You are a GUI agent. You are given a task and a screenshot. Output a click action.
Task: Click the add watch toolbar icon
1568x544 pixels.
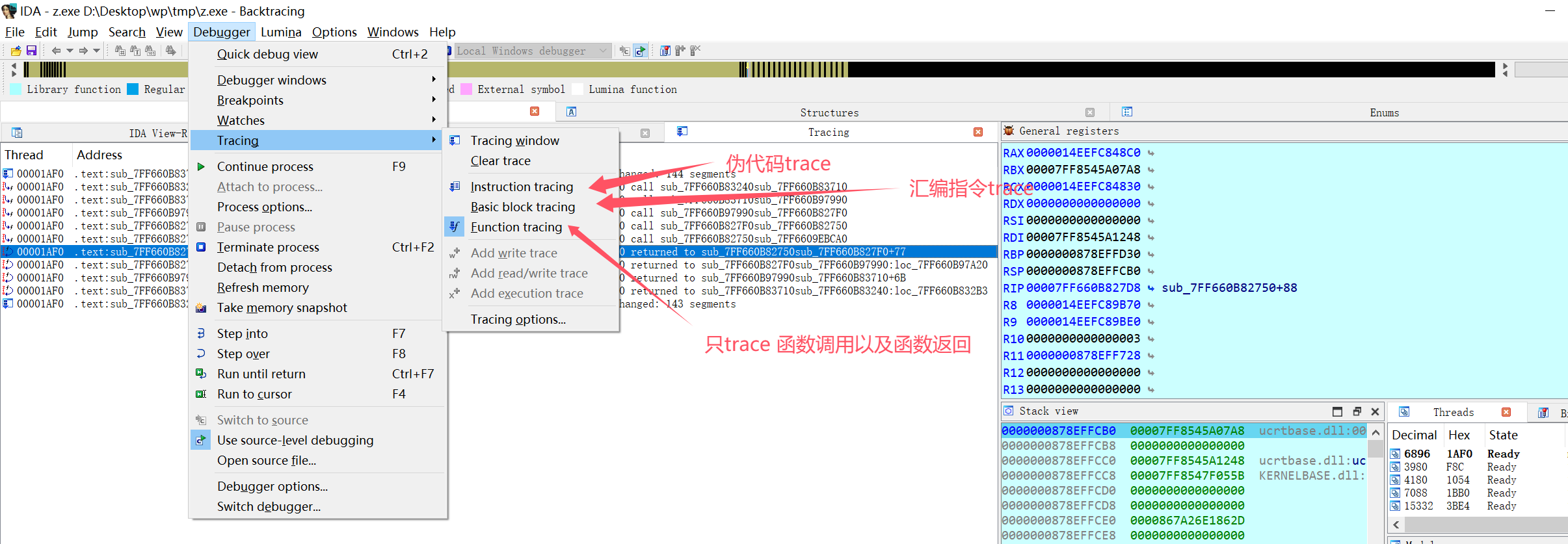tap(680, 51)
